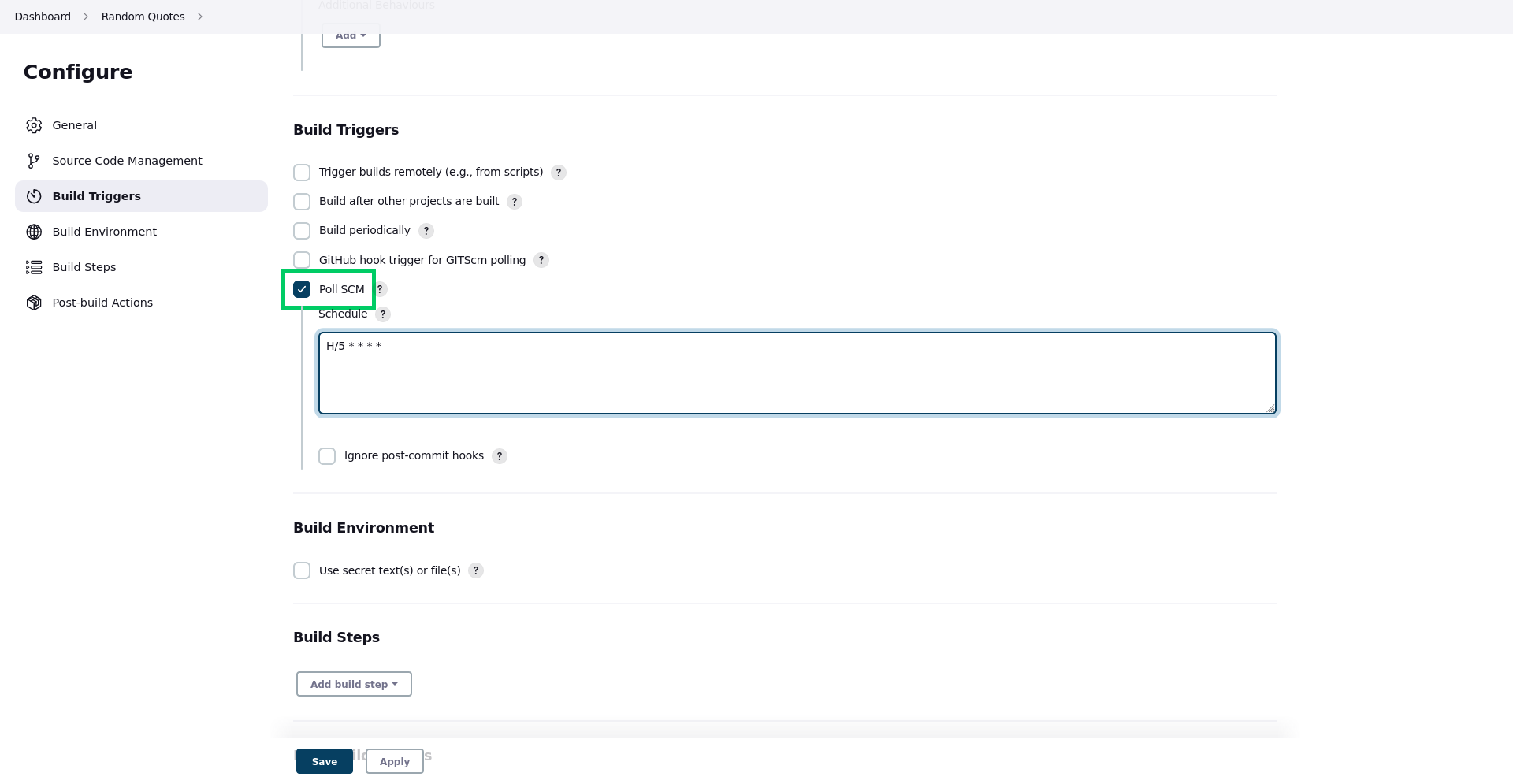The height and width of the screenshot is (784, 1513).
Task: Open help for Ignore post-commit hooks
Action: click(500, 456)
